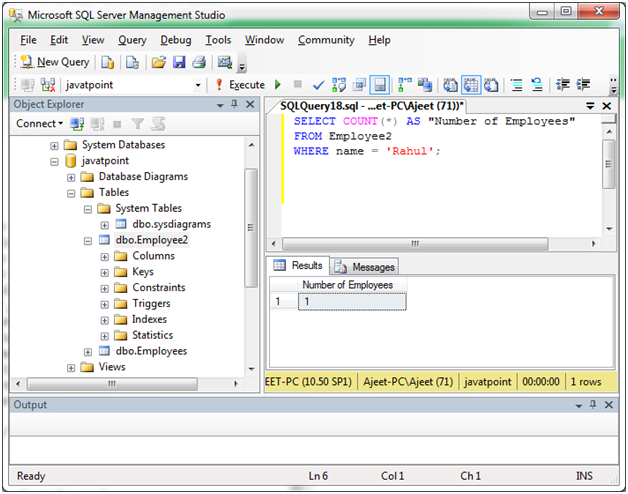The height and width of the screenshot is (494, 628).
Task: Expand the Columns node under dbo.Employee2
Action: (105, 256)
